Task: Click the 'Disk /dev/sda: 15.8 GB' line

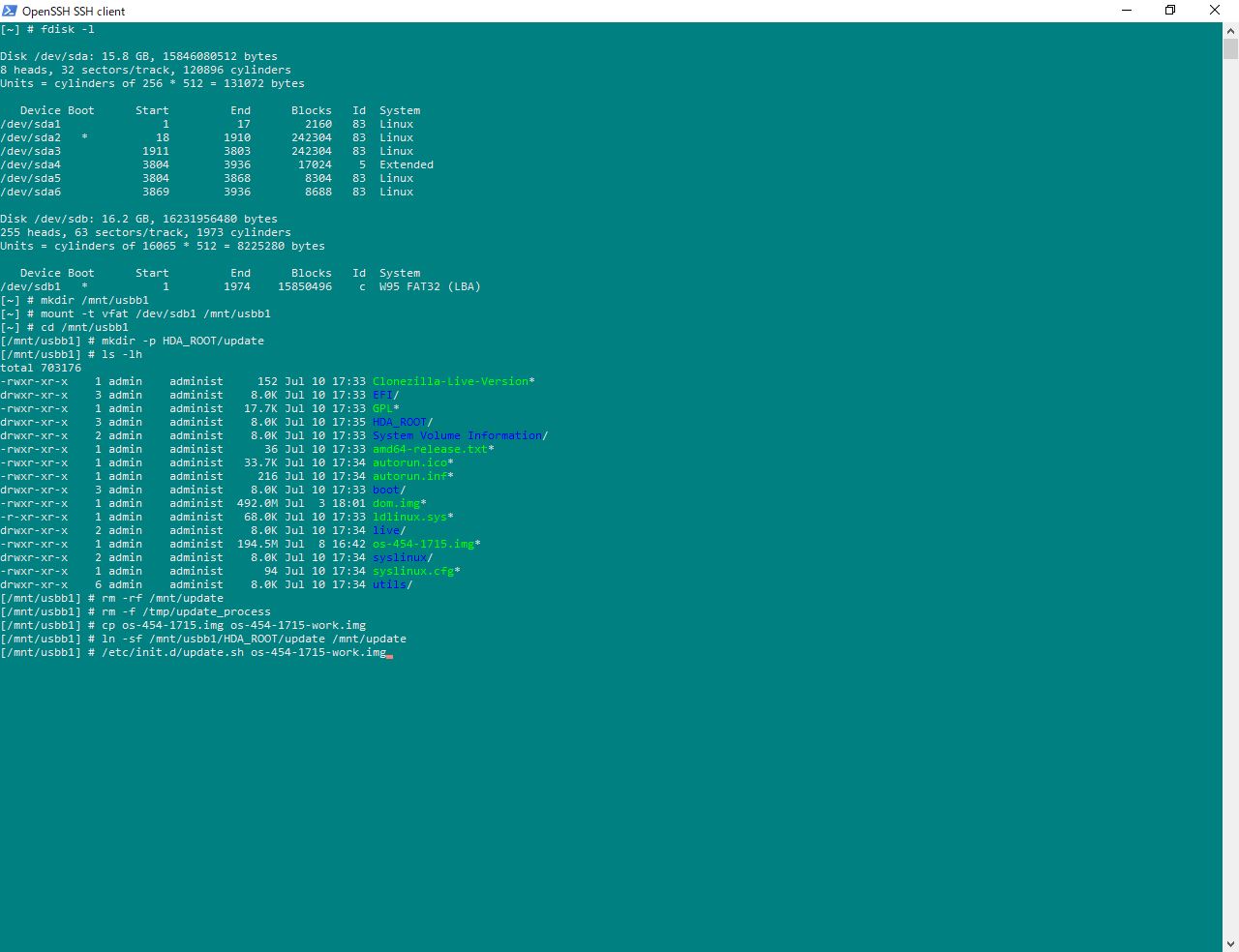Action: click(x=138, y=56)
